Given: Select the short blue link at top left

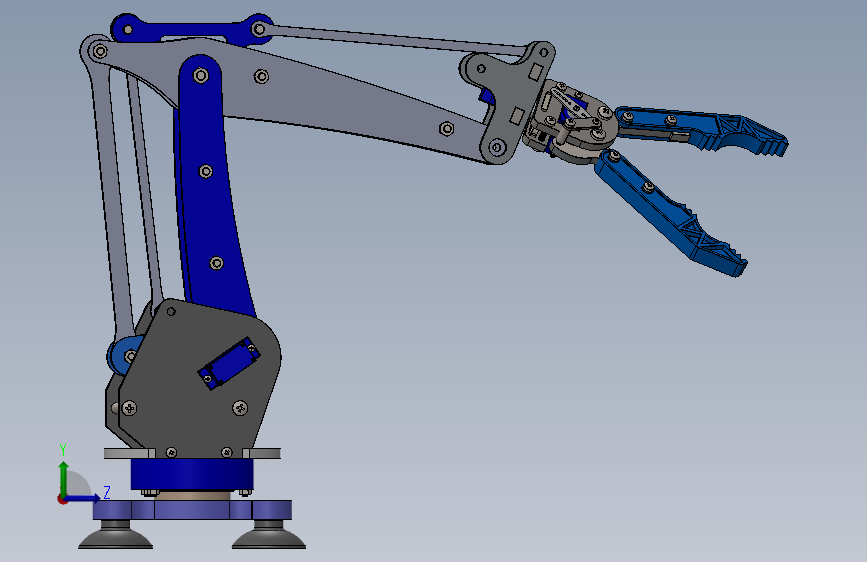Looking at the screenshot, I should pos(192,29).
